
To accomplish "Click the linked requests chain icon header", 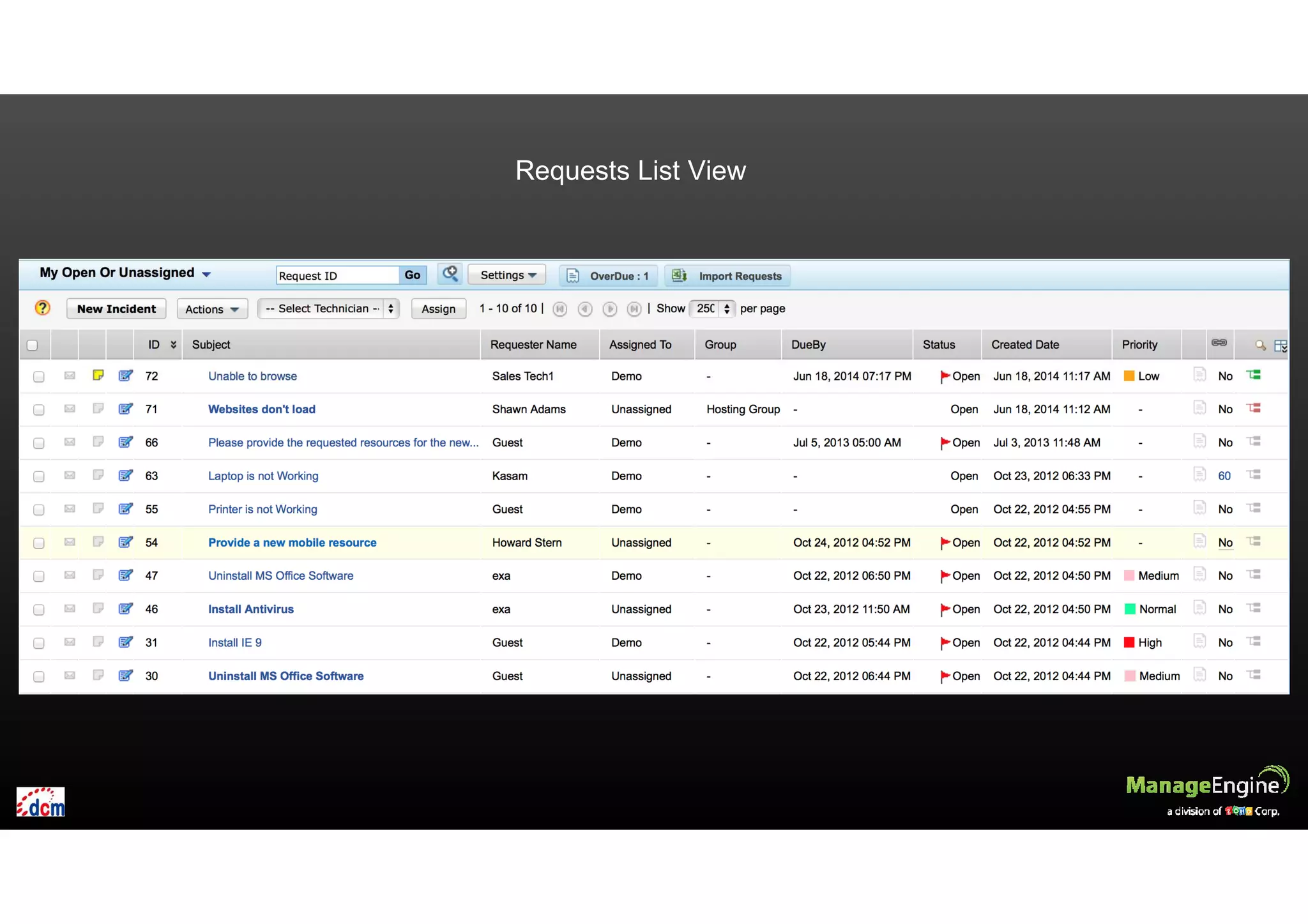I will [x=1219, y=343].
